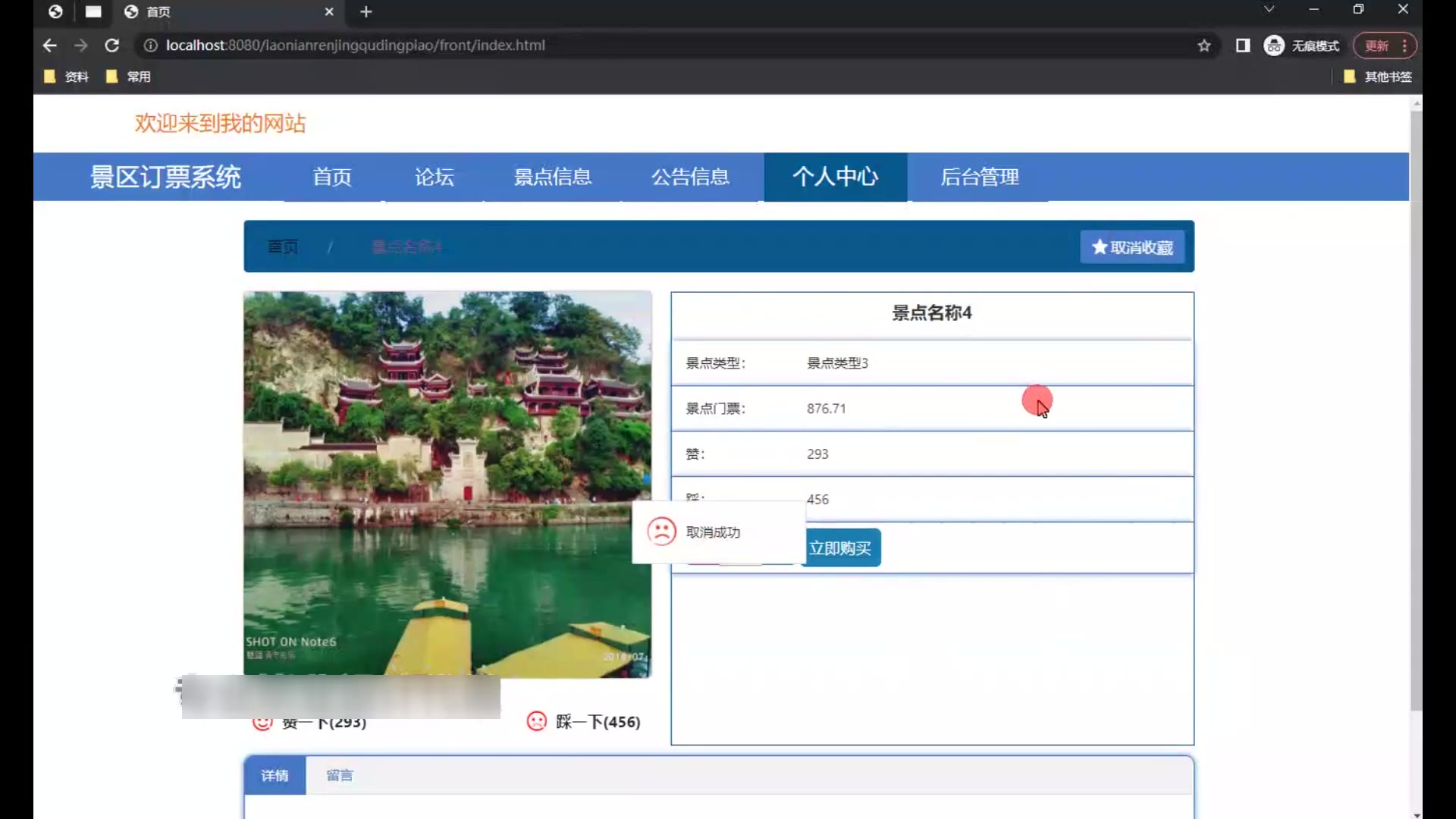This screenshot has width=1456, height=819.
Task: Switch to the 留言 tab
Action: pos(339,775)
